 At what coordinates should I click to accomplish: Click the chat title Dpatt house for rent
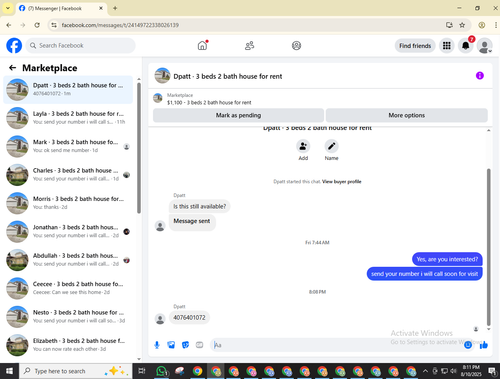point(228,76)
